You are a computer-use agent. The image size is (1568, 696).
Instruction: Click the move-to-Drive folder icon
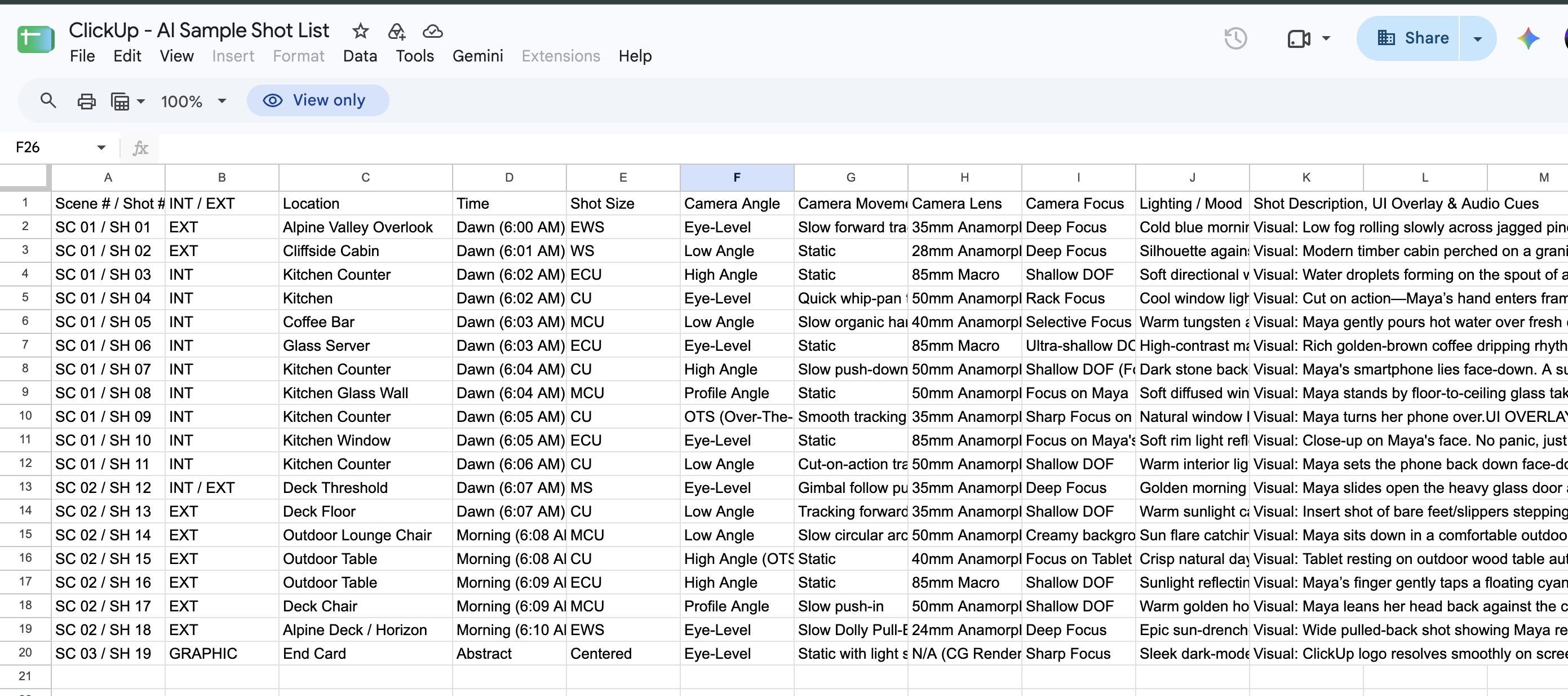[397, 30]
